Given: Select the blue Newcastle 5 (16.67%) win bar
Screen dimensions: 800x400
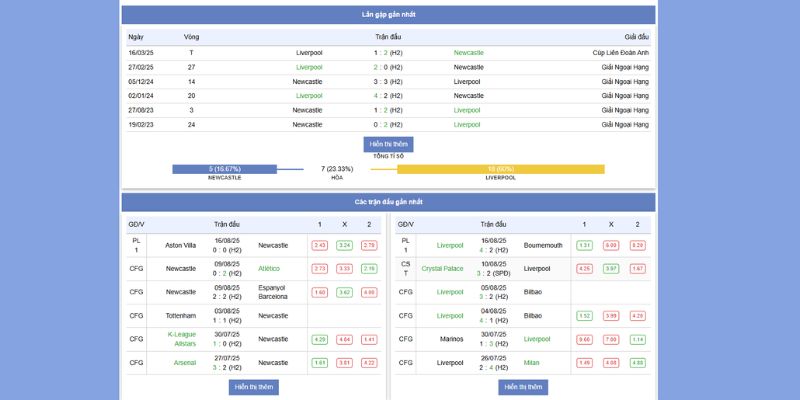Looking at the screenshot, I should [224, 169].
